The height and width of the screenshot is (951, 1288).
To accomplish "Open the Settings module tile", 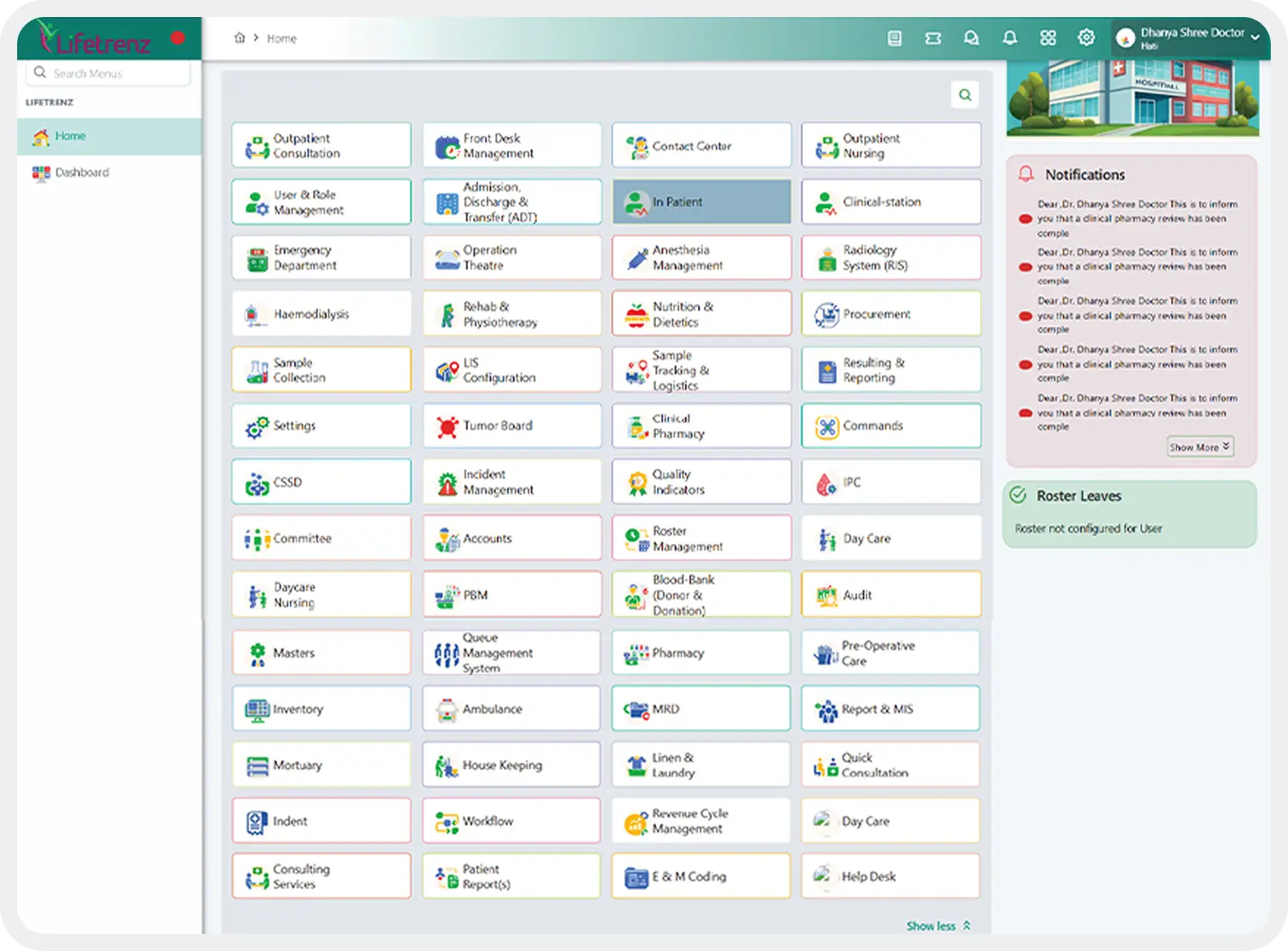I will point(322,426).
